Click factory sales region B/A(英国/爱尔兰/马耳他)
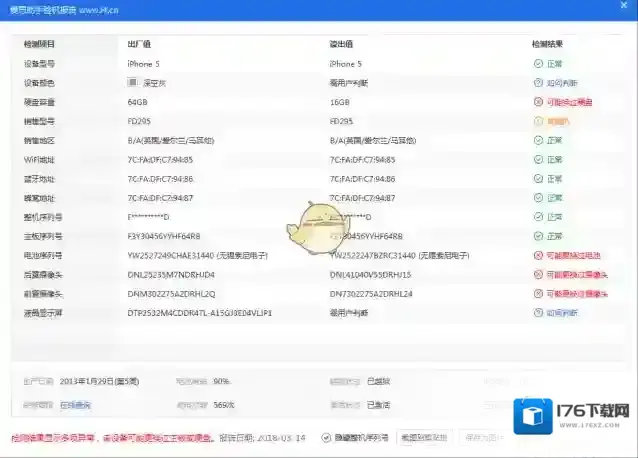 [x=171, y=141]
